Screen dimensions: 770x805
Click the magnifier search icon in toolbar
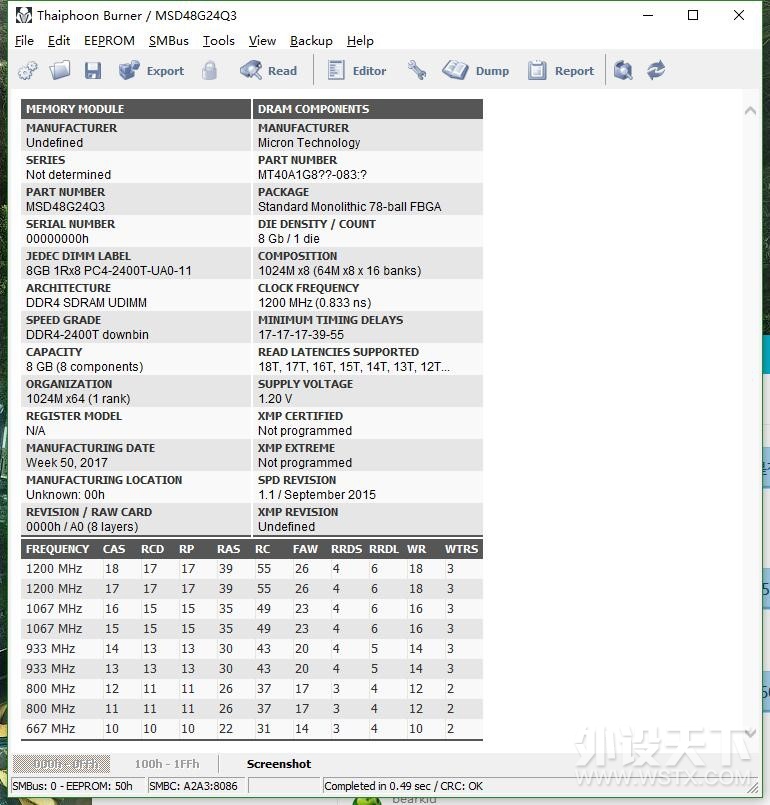click(623, 70)
